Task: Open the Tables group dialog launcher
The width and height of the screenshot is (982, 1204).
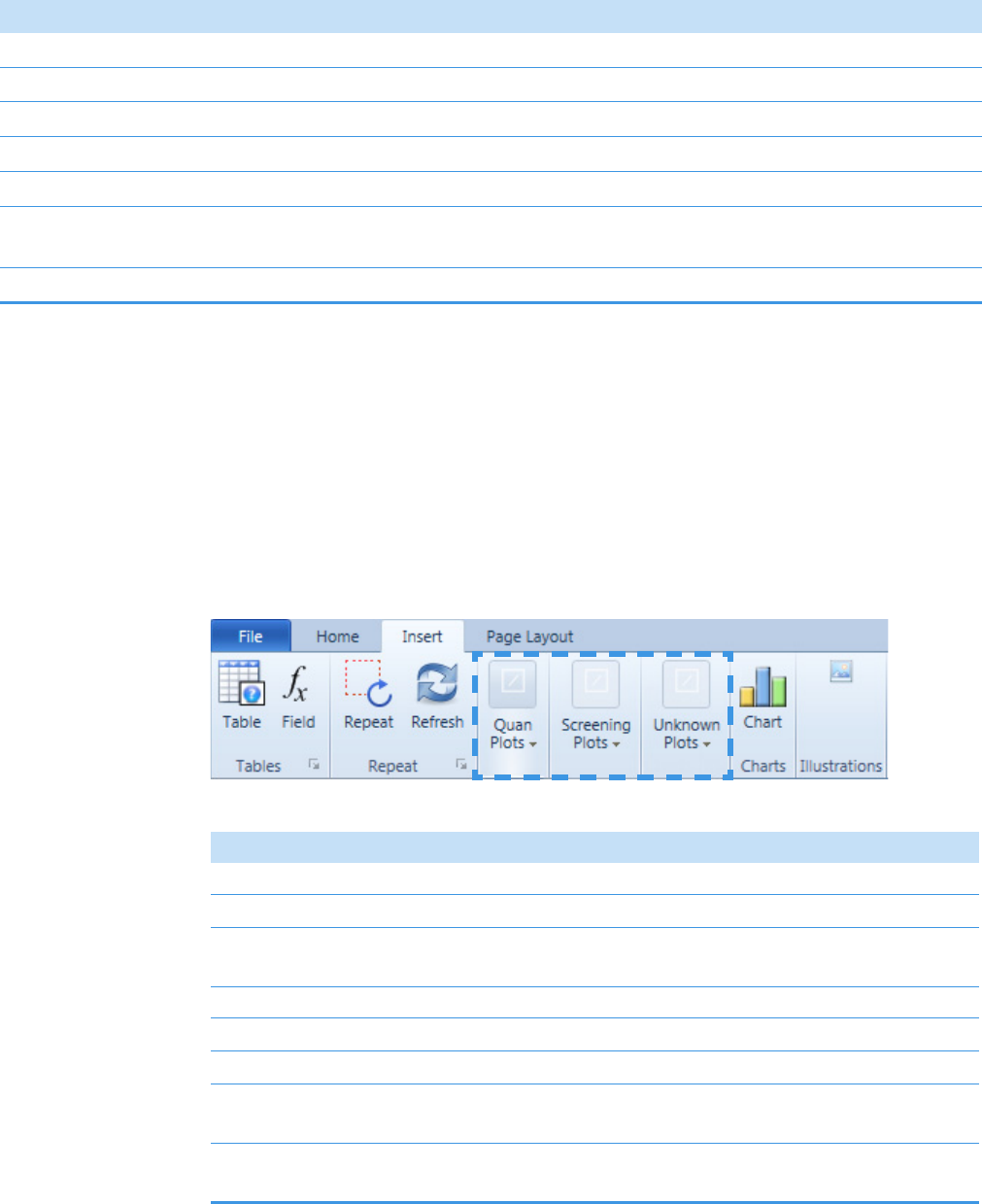Action: (314, 766)
